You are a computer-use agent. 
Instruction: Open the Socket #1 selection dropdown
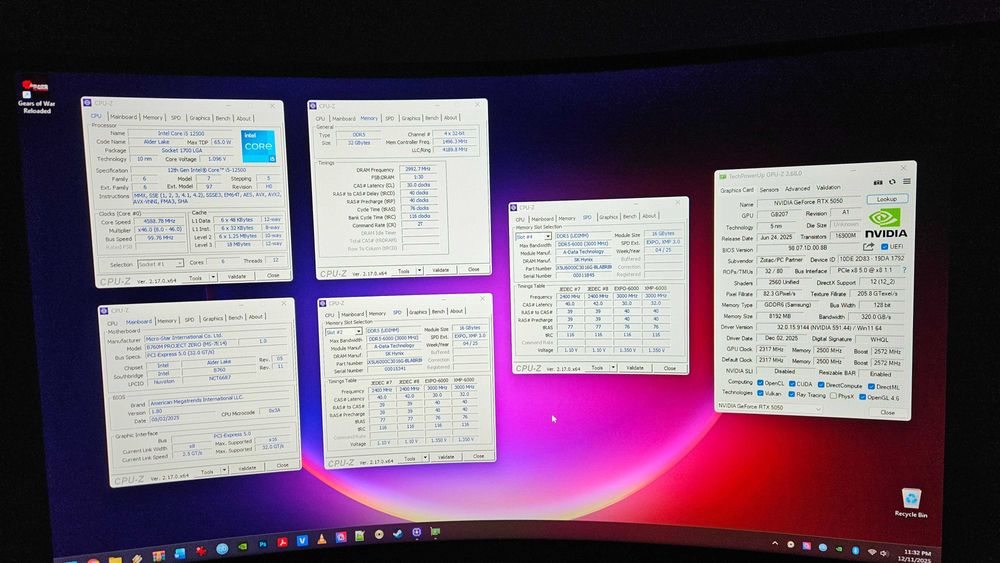161,263
